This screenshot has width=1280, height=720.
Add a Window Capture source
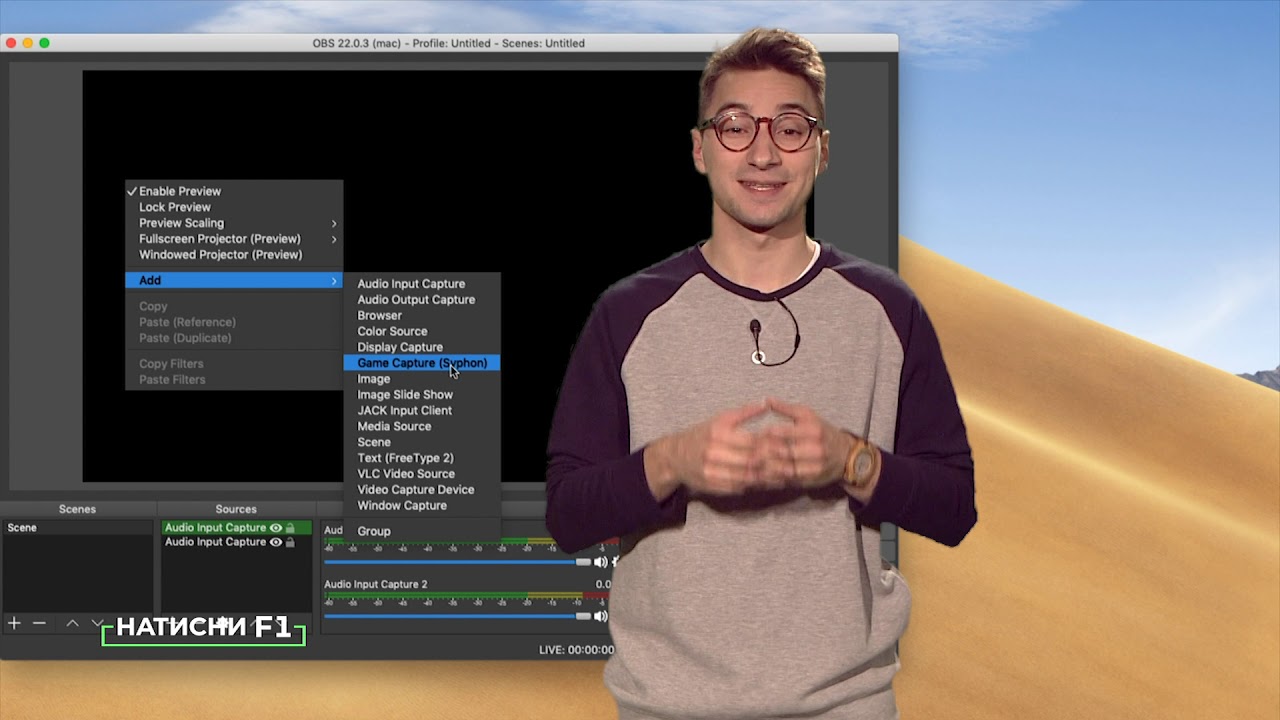(422, 506)
